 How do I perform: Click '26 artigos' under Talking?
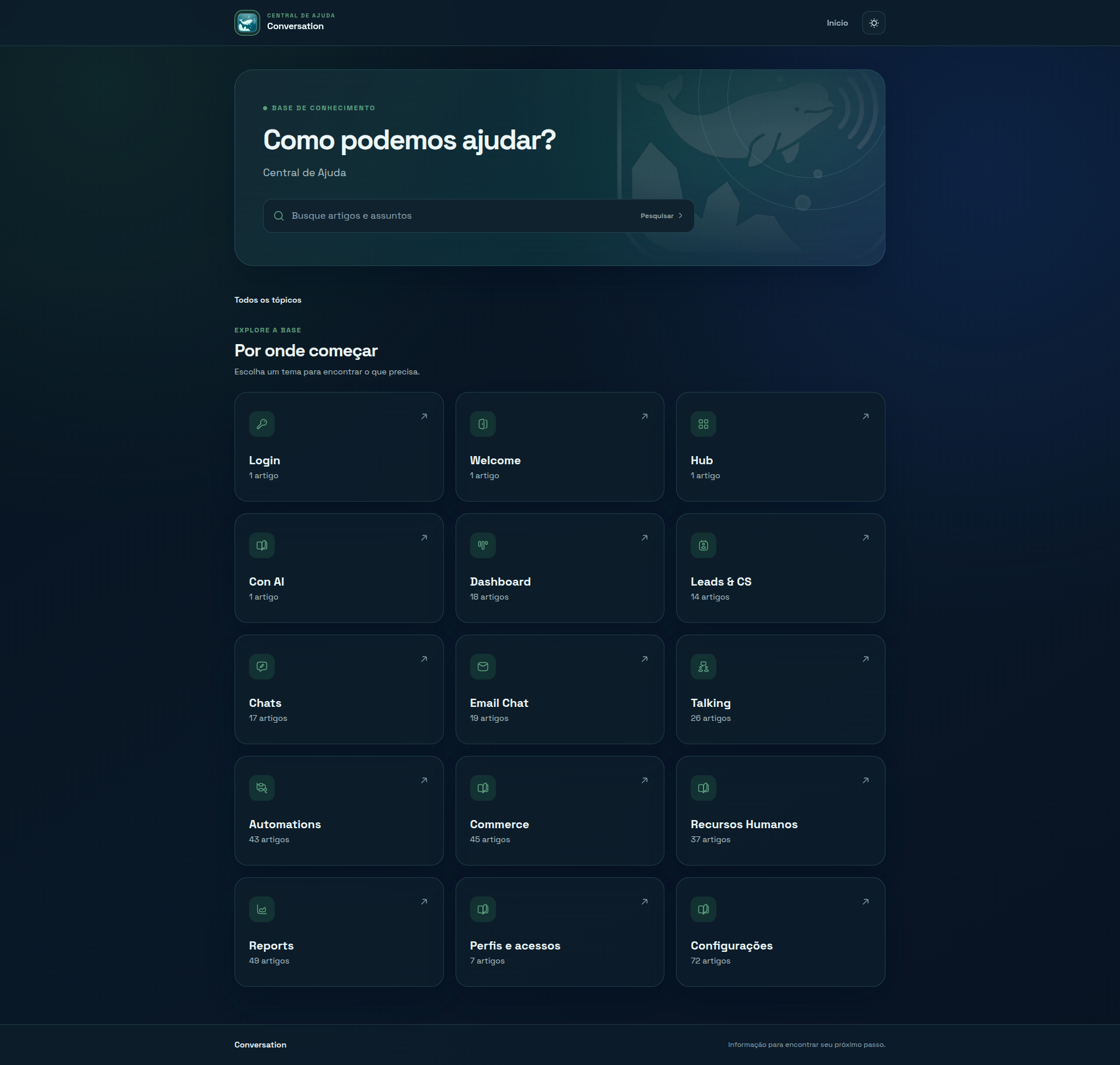(710, 718)
